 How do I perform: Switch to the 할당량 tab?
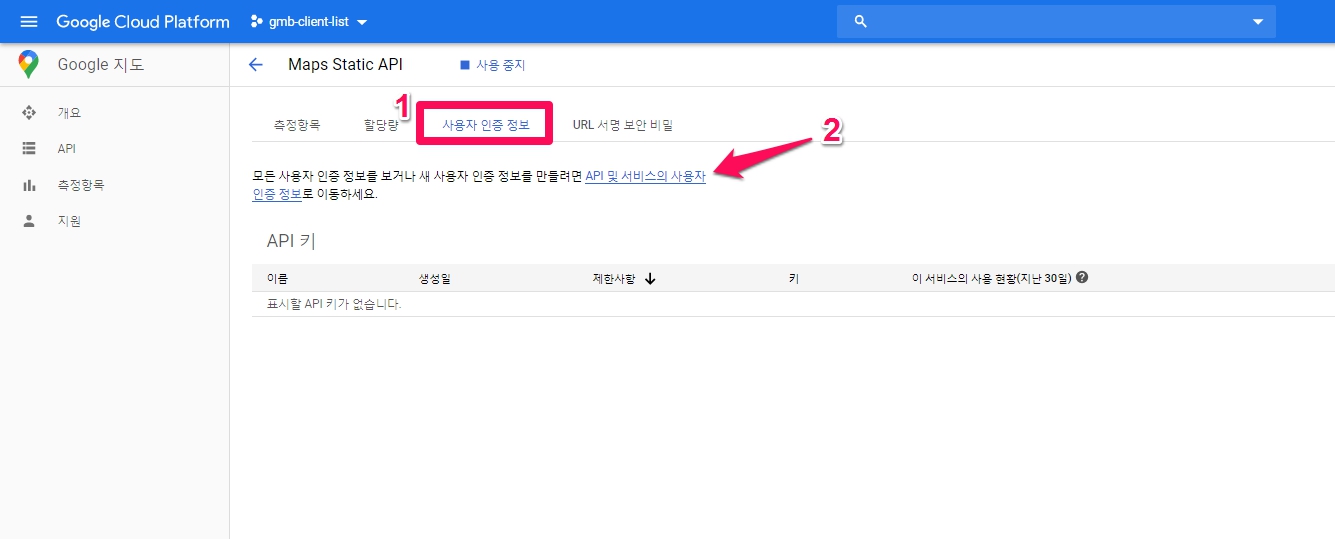[381, 125]
